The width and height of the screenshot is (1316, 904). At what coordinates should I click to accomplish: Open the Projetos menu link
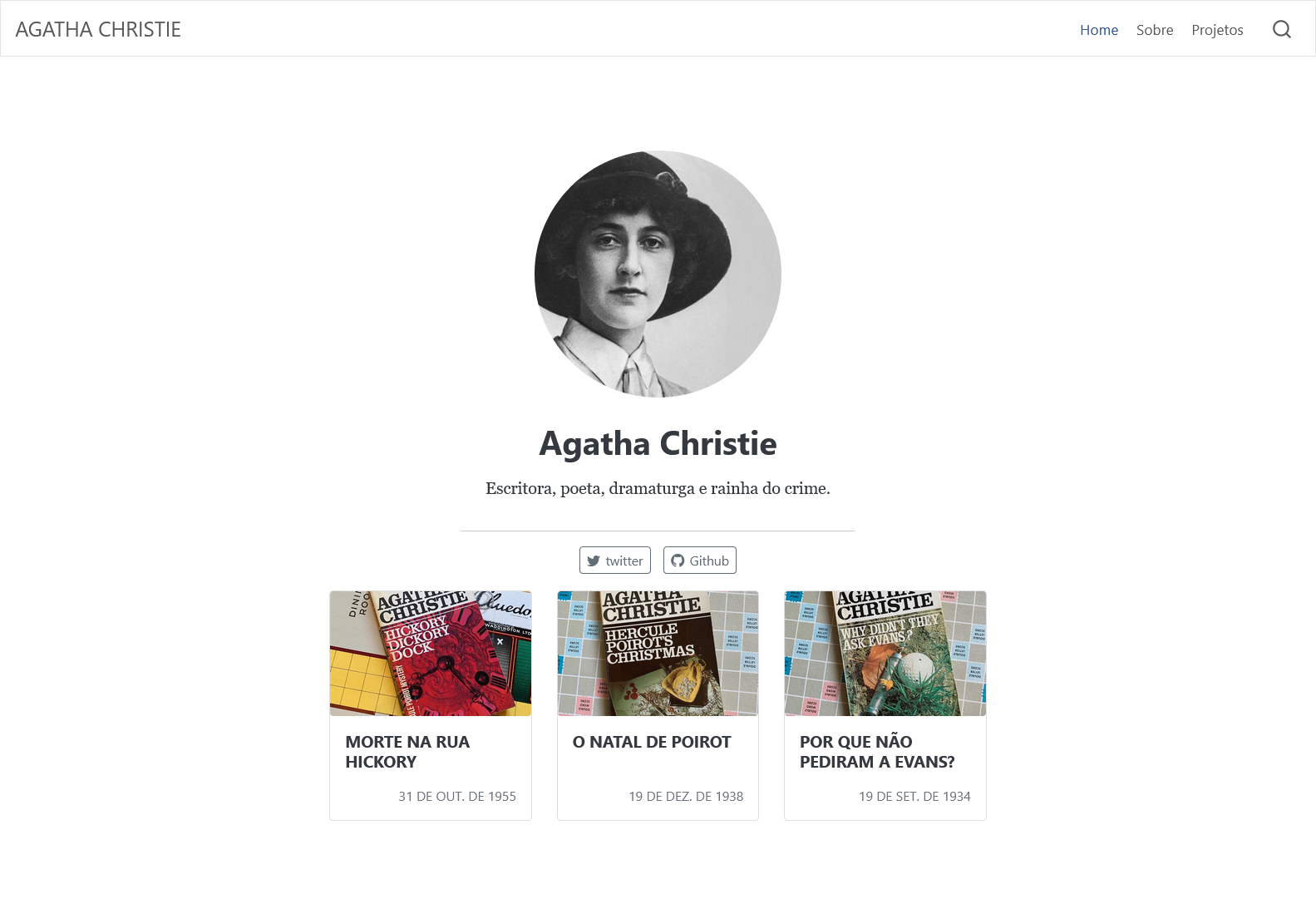click(1217, 30)
